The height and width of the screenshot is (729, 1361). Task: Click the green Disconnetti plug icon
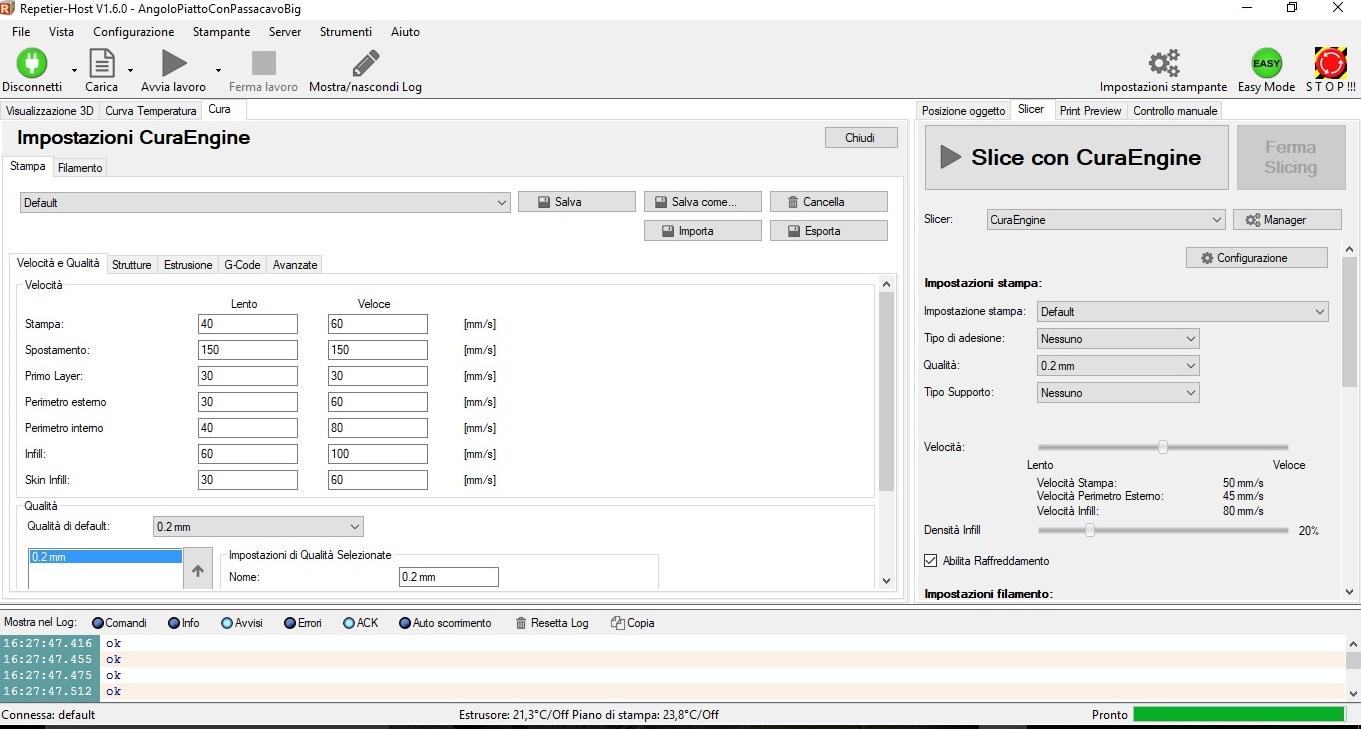click(32, 63)
